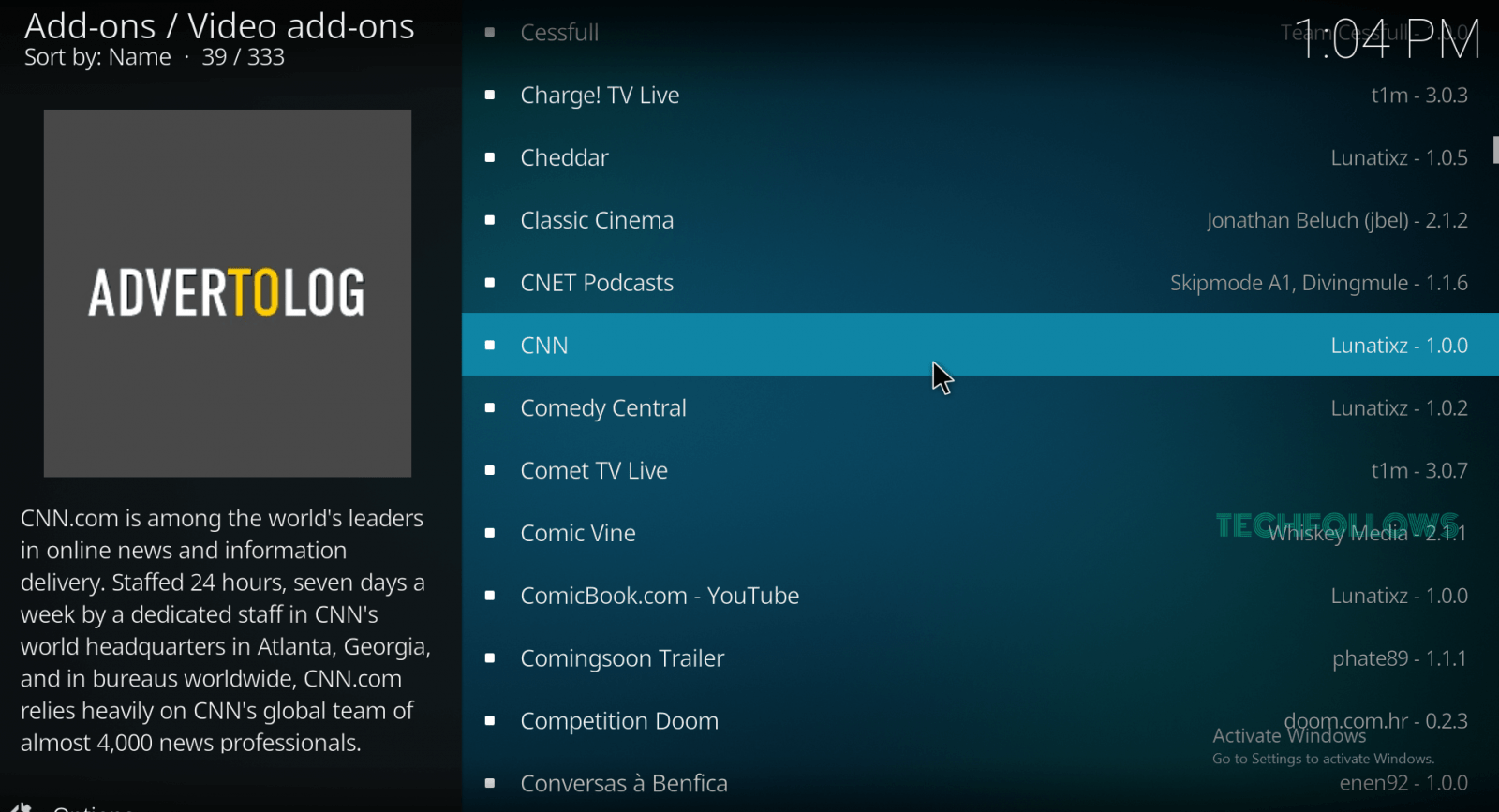
Task: Click the Lunatixz - 1.0.0 text on CNN row
Action: [x=1399, y=346]
